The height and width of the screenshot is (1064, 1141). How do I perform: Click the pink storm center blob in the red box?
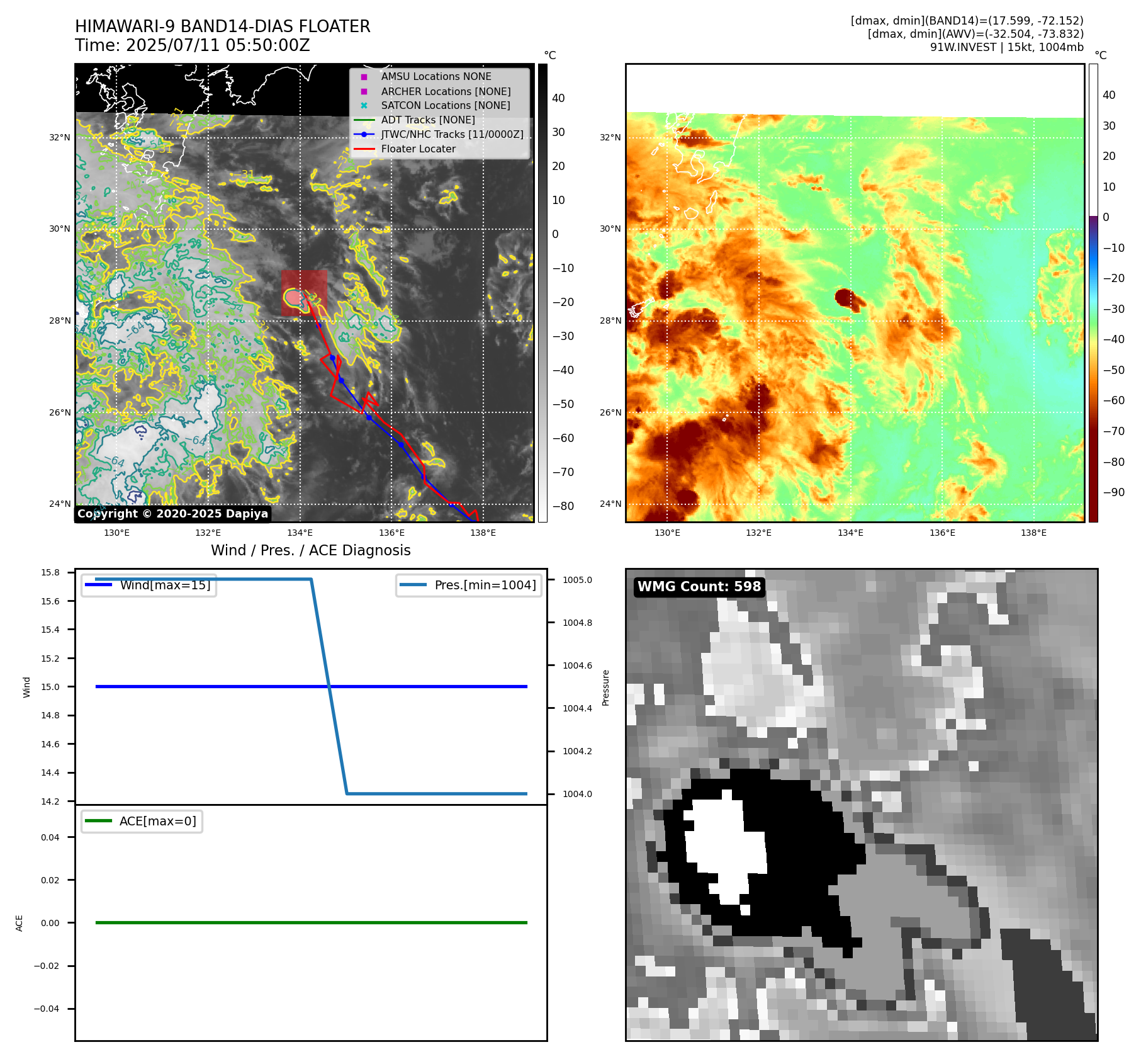(293, 297)
